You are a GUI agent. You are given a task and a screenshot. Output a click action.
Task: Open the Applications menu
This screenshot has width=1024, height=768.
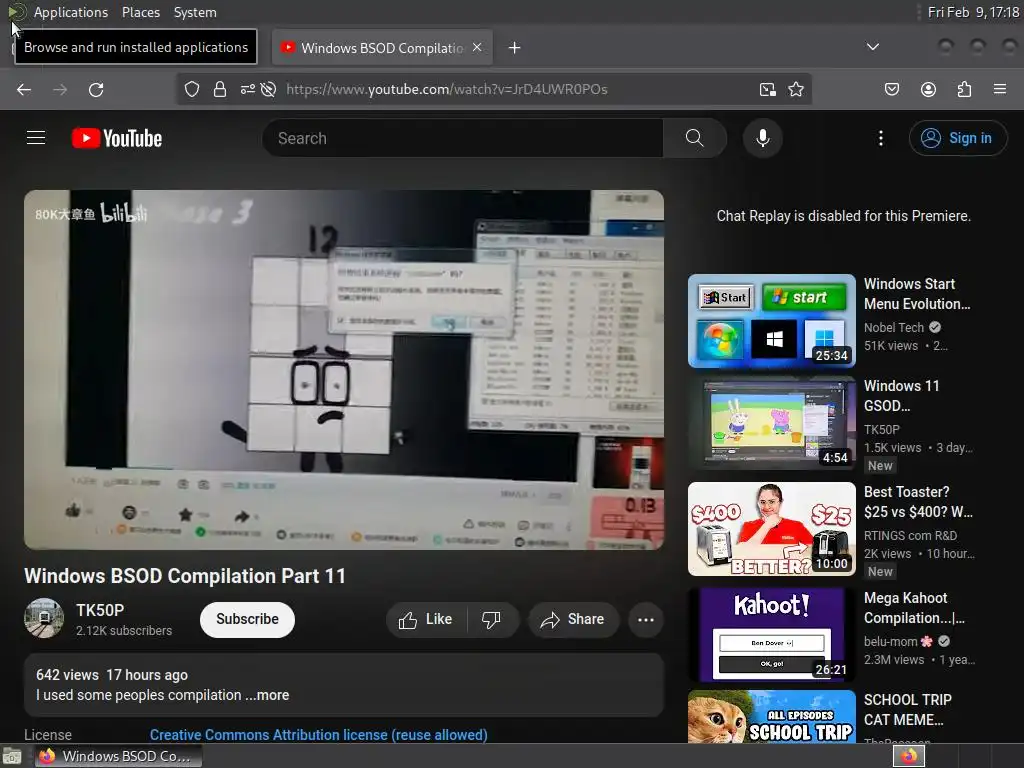[71, 12]
